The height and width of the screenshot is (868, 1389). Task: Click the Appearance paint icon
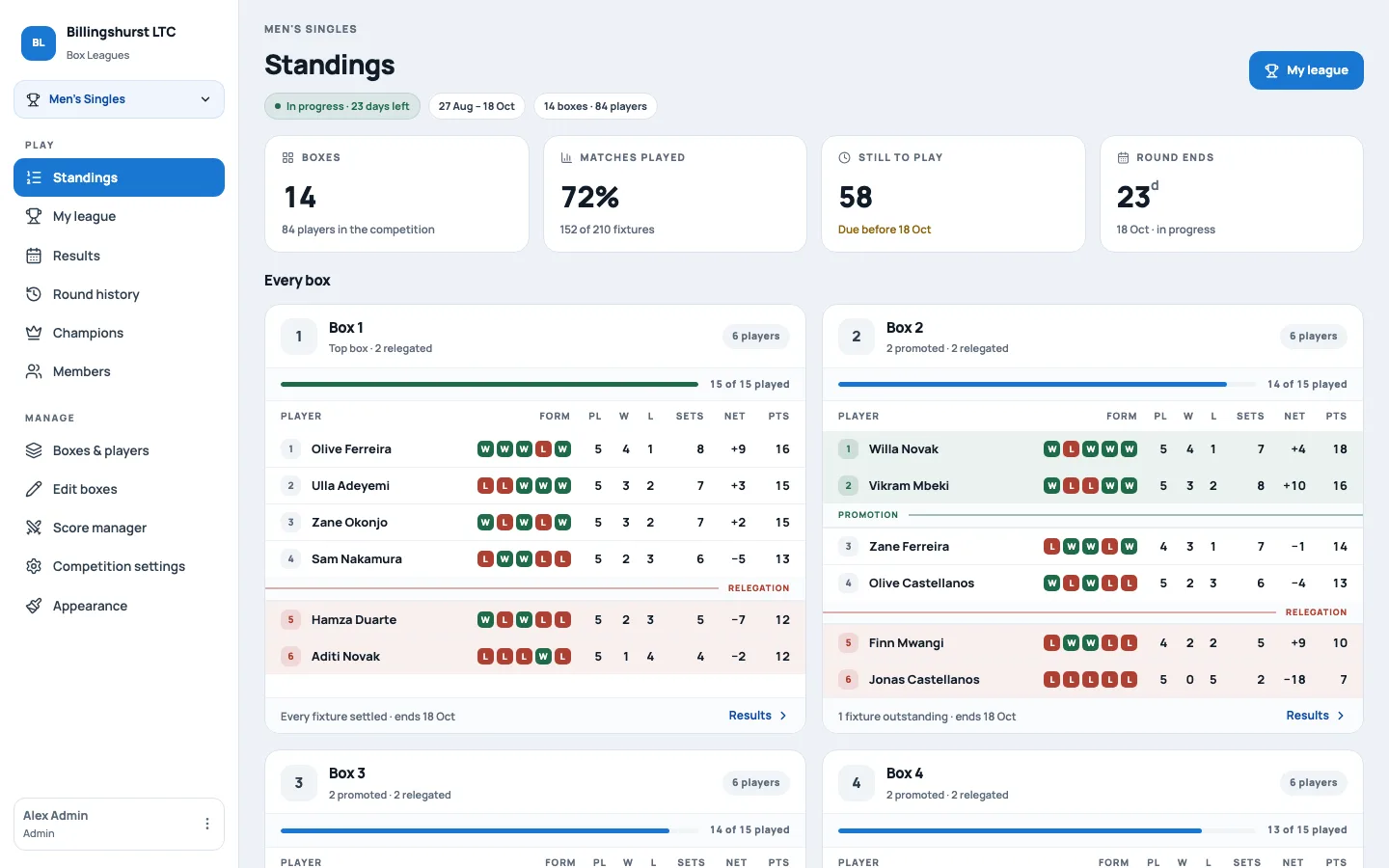pos(34,606)
